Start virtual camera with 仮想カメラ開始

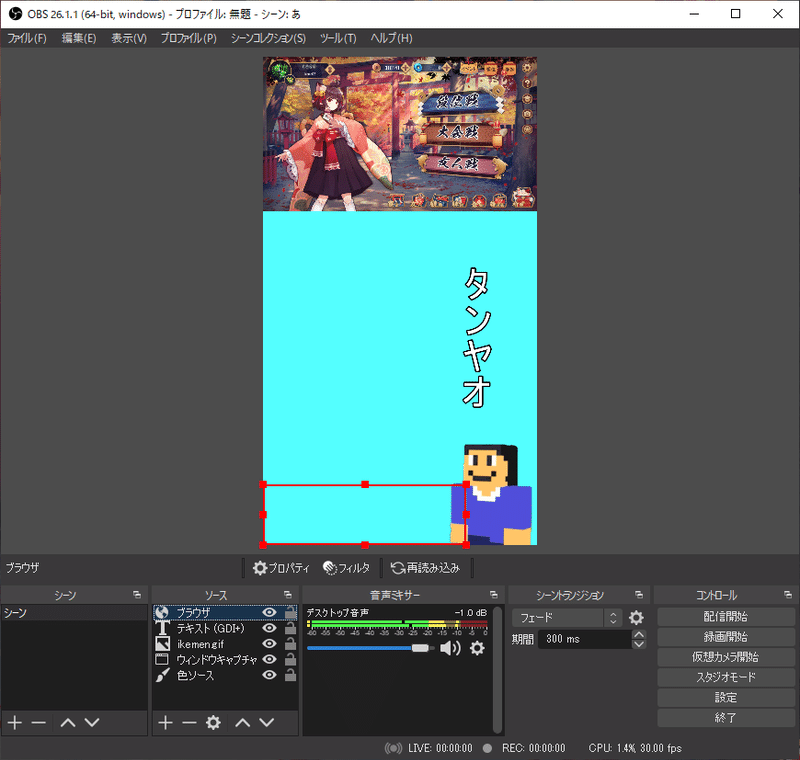click(x=726, y=657)
